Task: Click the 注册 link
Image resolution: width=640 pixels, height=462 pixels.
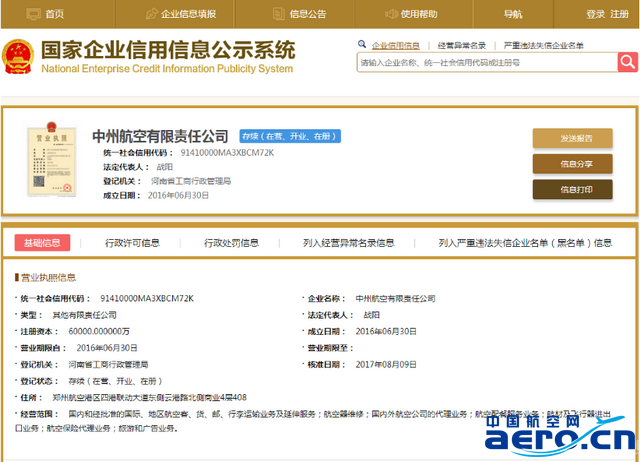Action: 619,14
